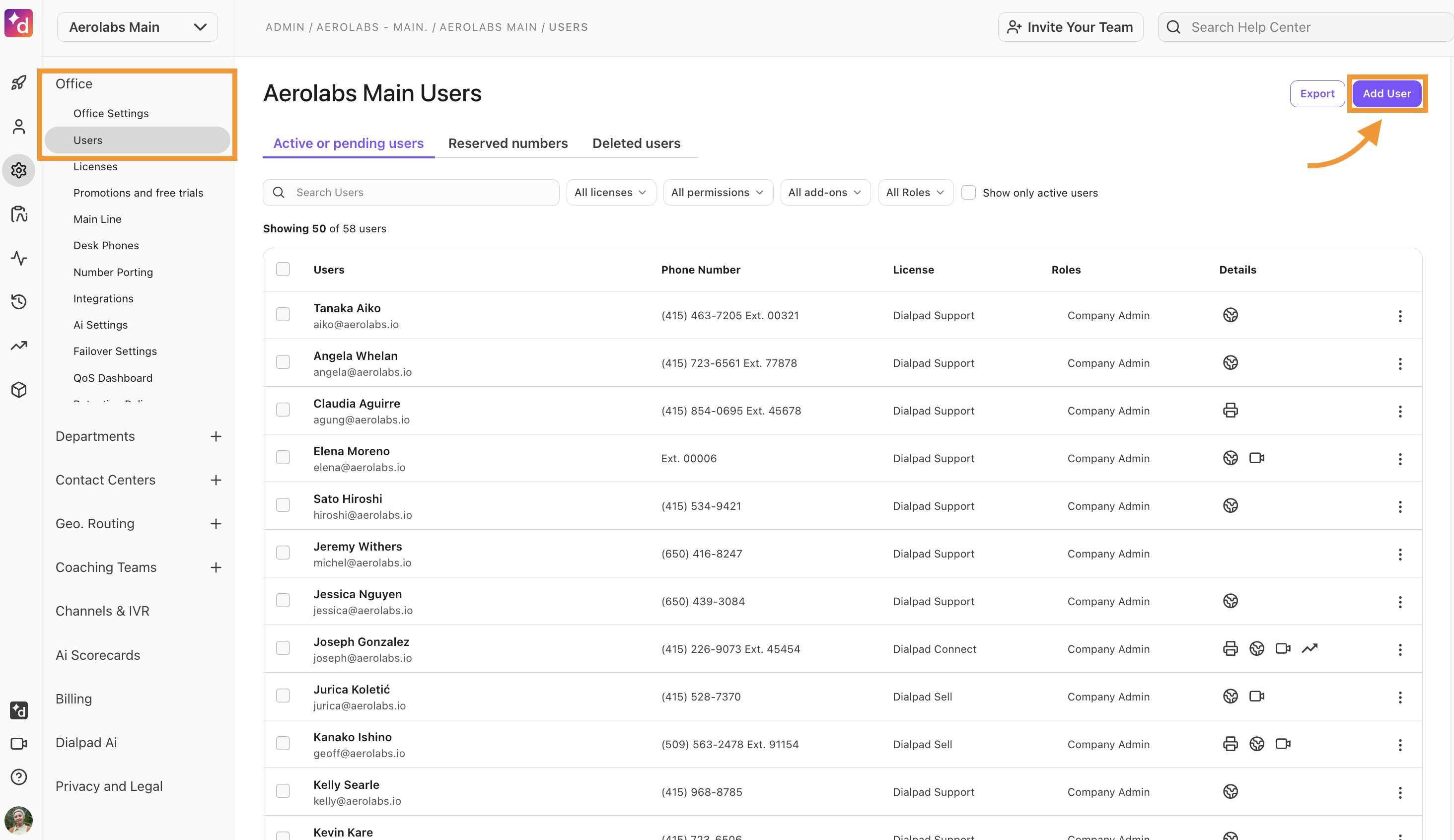Screen dimensions: 1454x840
Task: Tick the checkbox for Kanako Ishino
Action: point(283,743)
